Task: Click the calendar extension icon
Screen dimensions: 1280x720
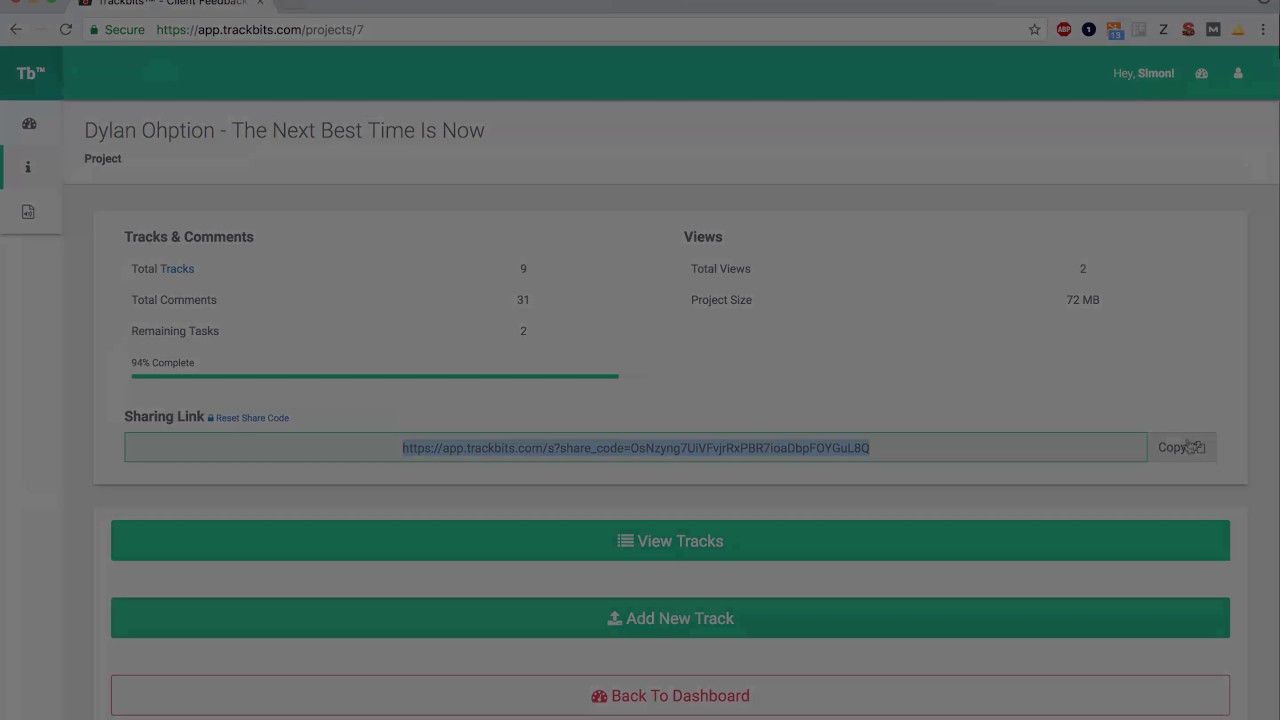Action: [1114, 30]
